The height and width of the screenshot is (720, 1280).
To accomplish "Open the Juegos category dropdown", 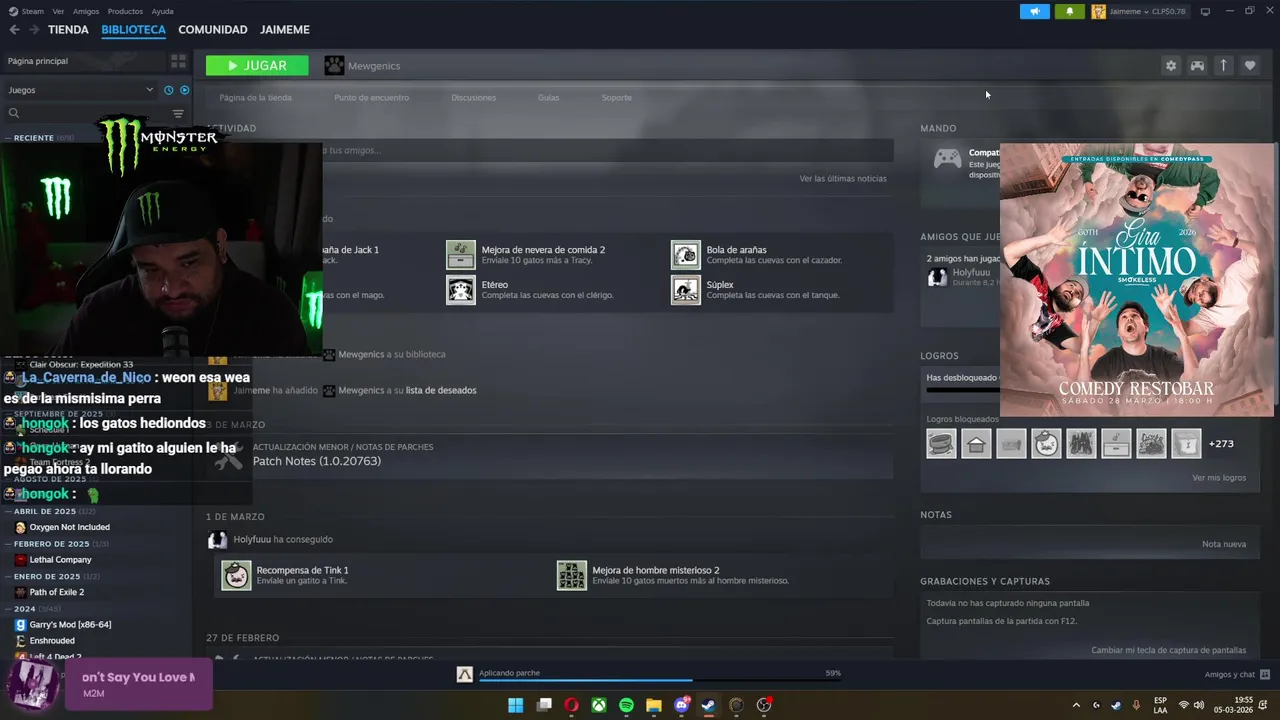I will [80, 90].
